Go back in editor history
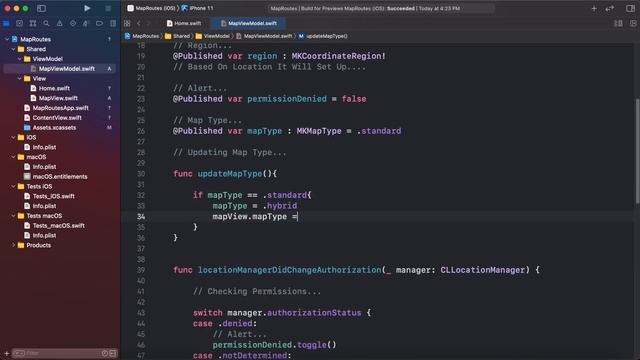640x360 pixels. click(139, 23)
